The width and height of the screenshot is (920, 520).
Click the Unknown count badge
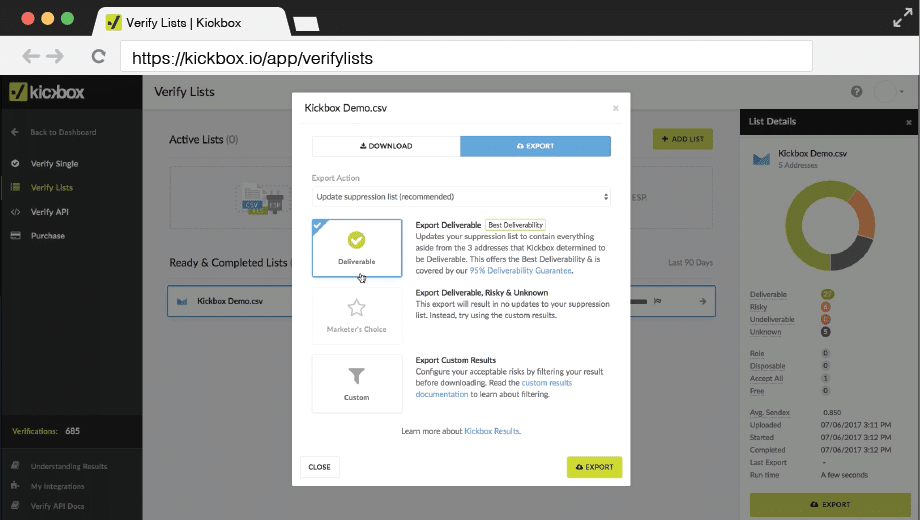pyautogui.click(x=826, y=332)
